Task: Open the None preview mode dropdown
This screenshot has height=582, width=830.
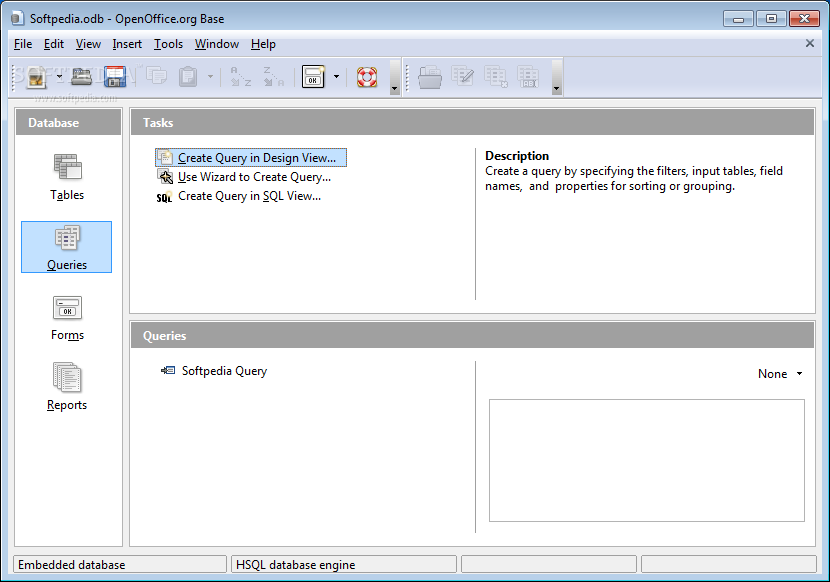Action: click(x=781, y=374)
